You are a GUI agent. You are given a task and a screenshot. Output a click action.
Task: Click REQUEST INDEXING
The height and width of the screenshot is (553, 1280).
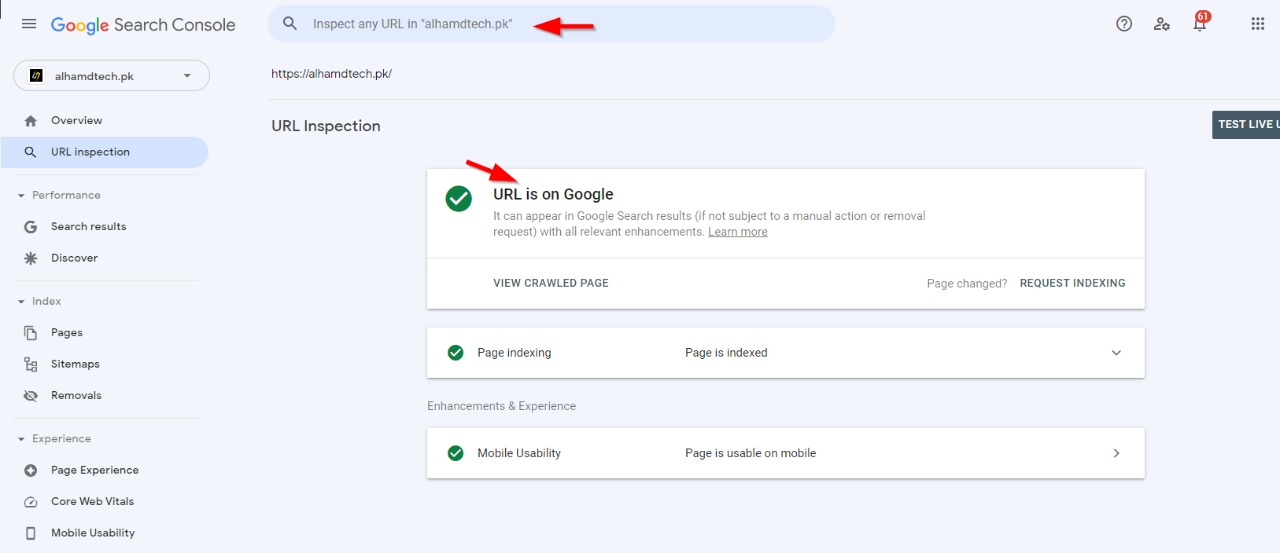point(1072,283)
